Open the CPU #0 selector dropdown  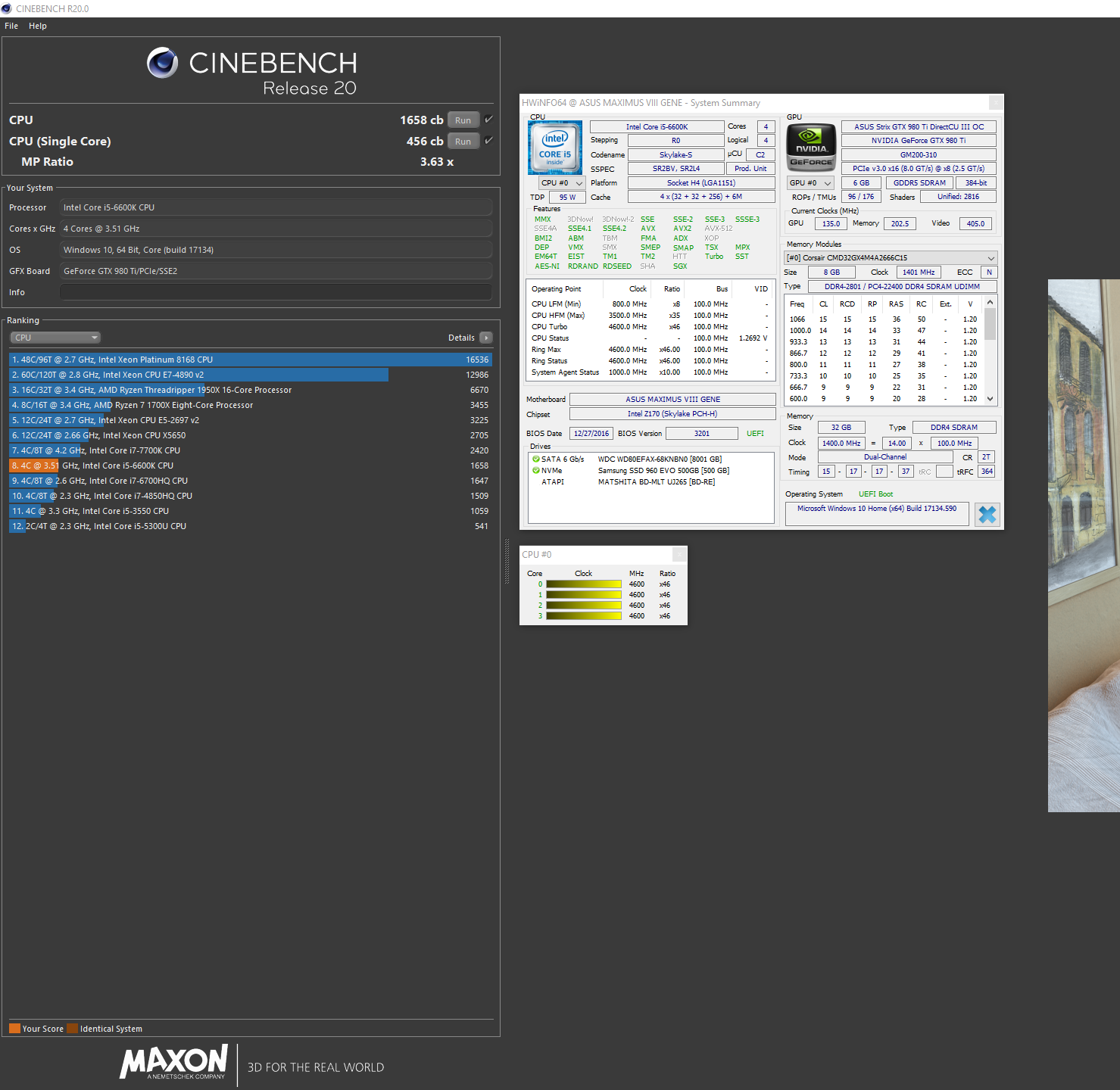pyautogui.click(x=562, y=183)
